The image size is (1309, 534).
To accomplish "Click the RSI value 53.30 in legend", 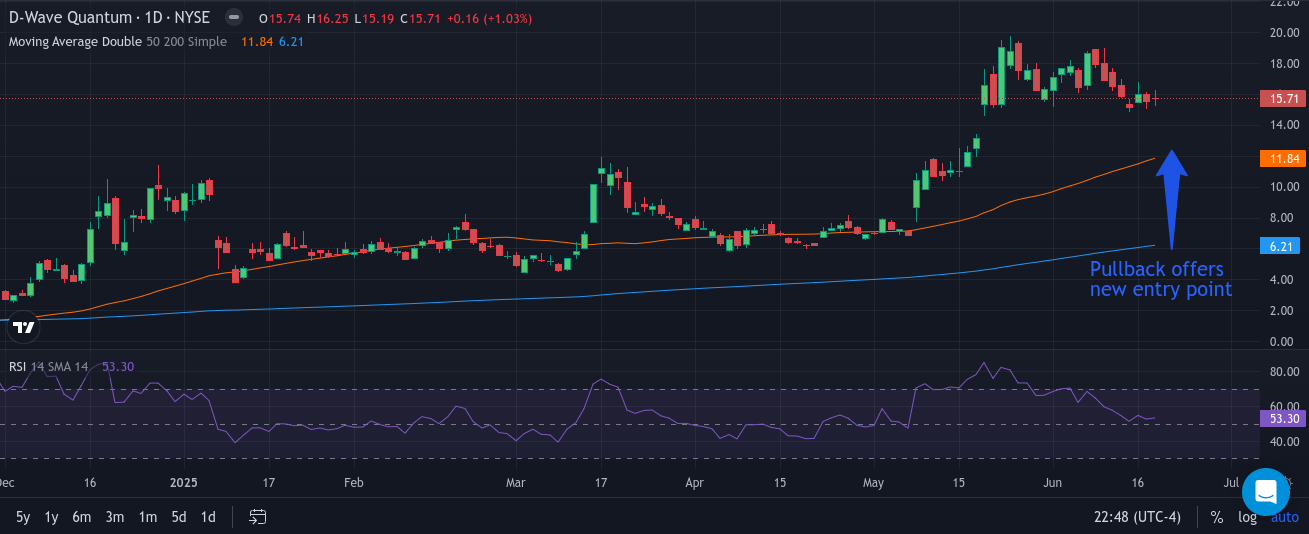I will click(118, 367).
